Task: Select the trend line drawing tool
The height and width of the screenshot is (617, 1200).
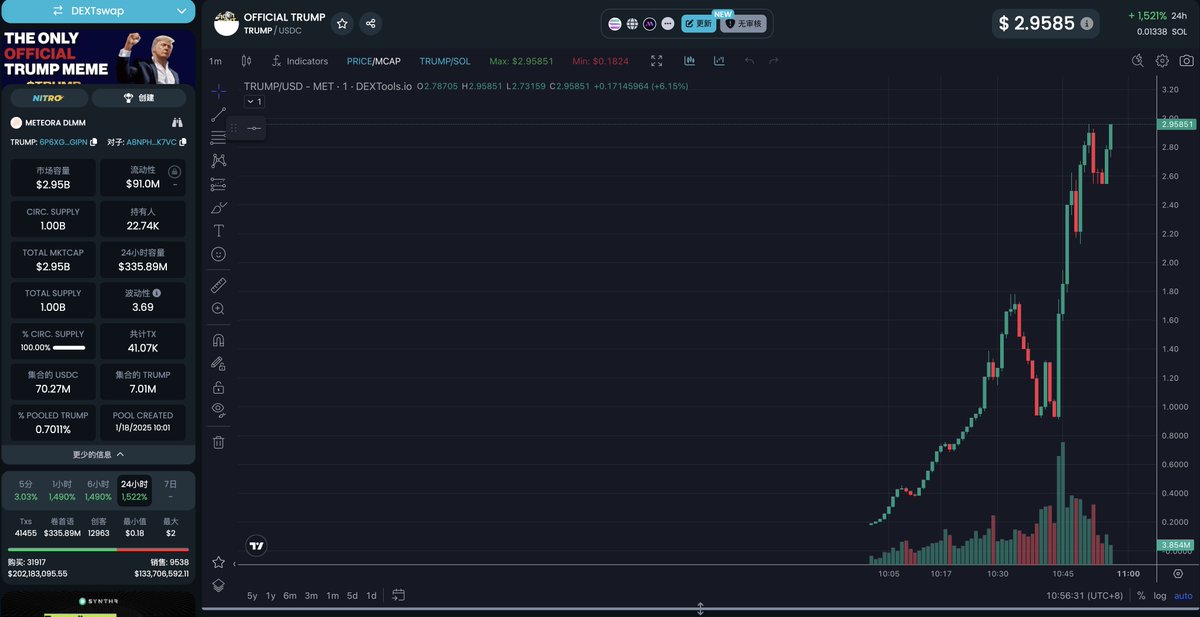Action: coord(219,114)
